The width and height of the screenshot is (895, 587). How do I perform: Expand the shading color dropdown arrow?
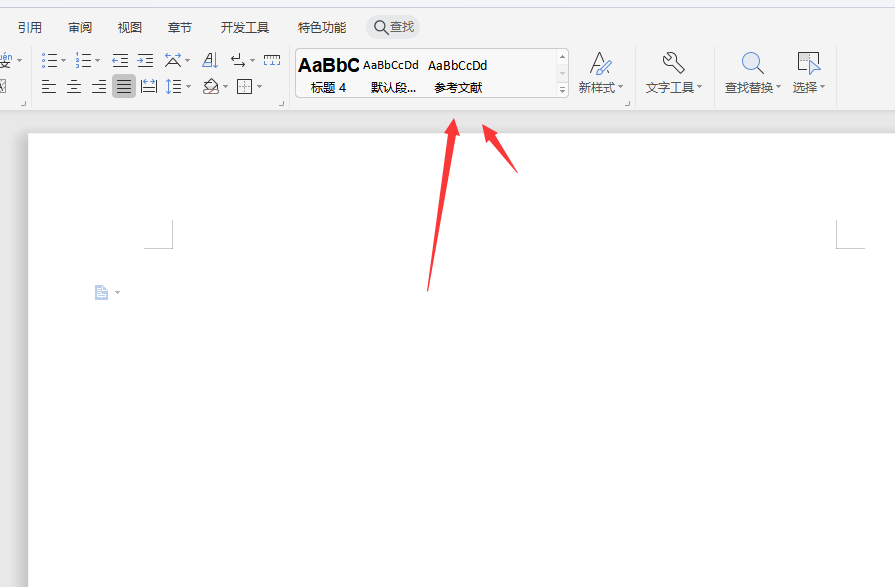point(225,87)
